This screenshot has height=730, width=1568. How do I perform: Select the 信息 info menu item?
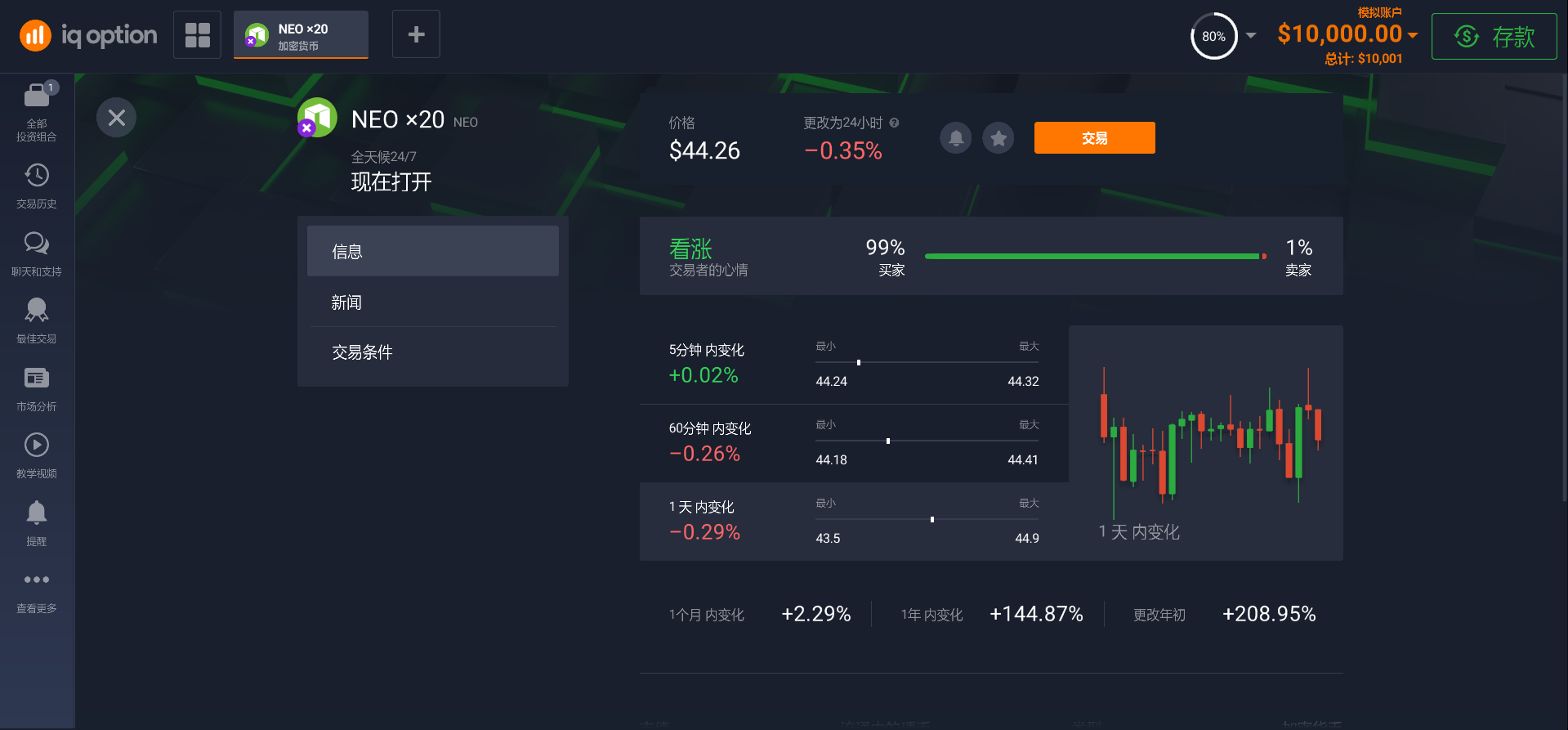click(x=433, y=251)
